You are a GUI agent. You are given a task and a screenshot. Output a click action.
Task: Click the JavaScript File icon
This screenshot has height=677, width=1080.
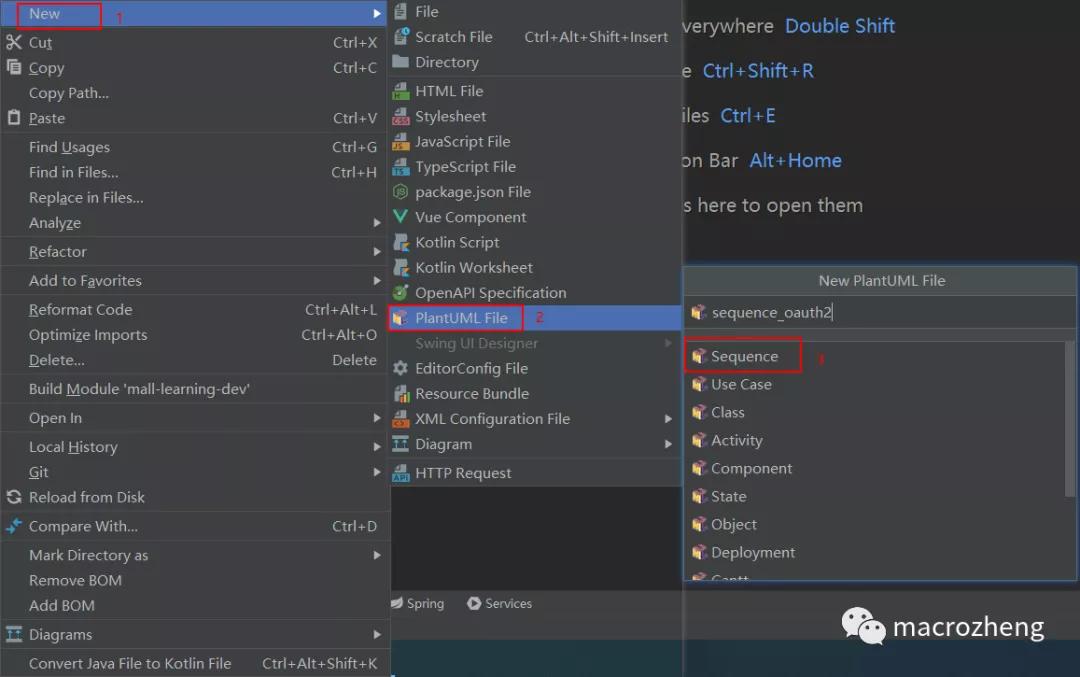pos(400,141)
